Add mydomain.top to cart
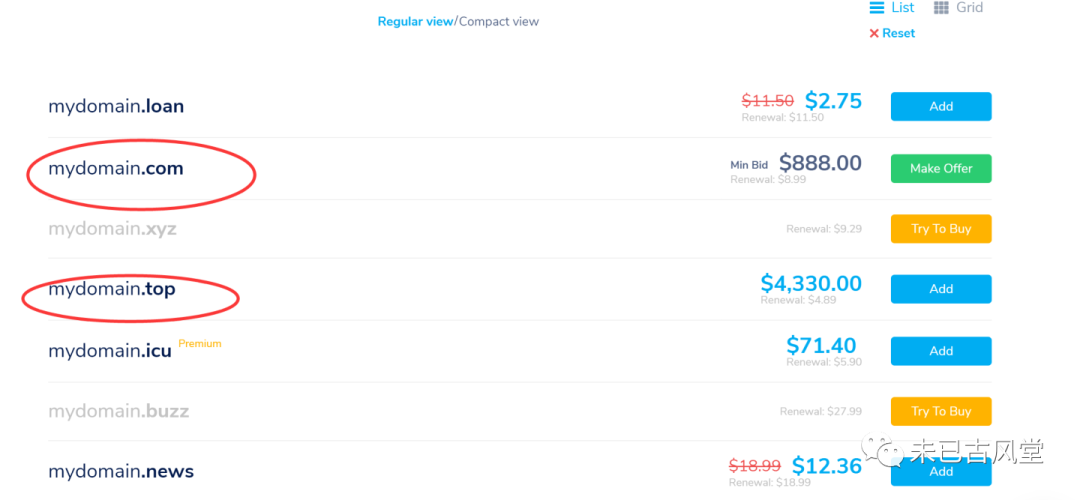Image resolution: width=1080 pixels, height=500 pixels. [x=941, y=289]
